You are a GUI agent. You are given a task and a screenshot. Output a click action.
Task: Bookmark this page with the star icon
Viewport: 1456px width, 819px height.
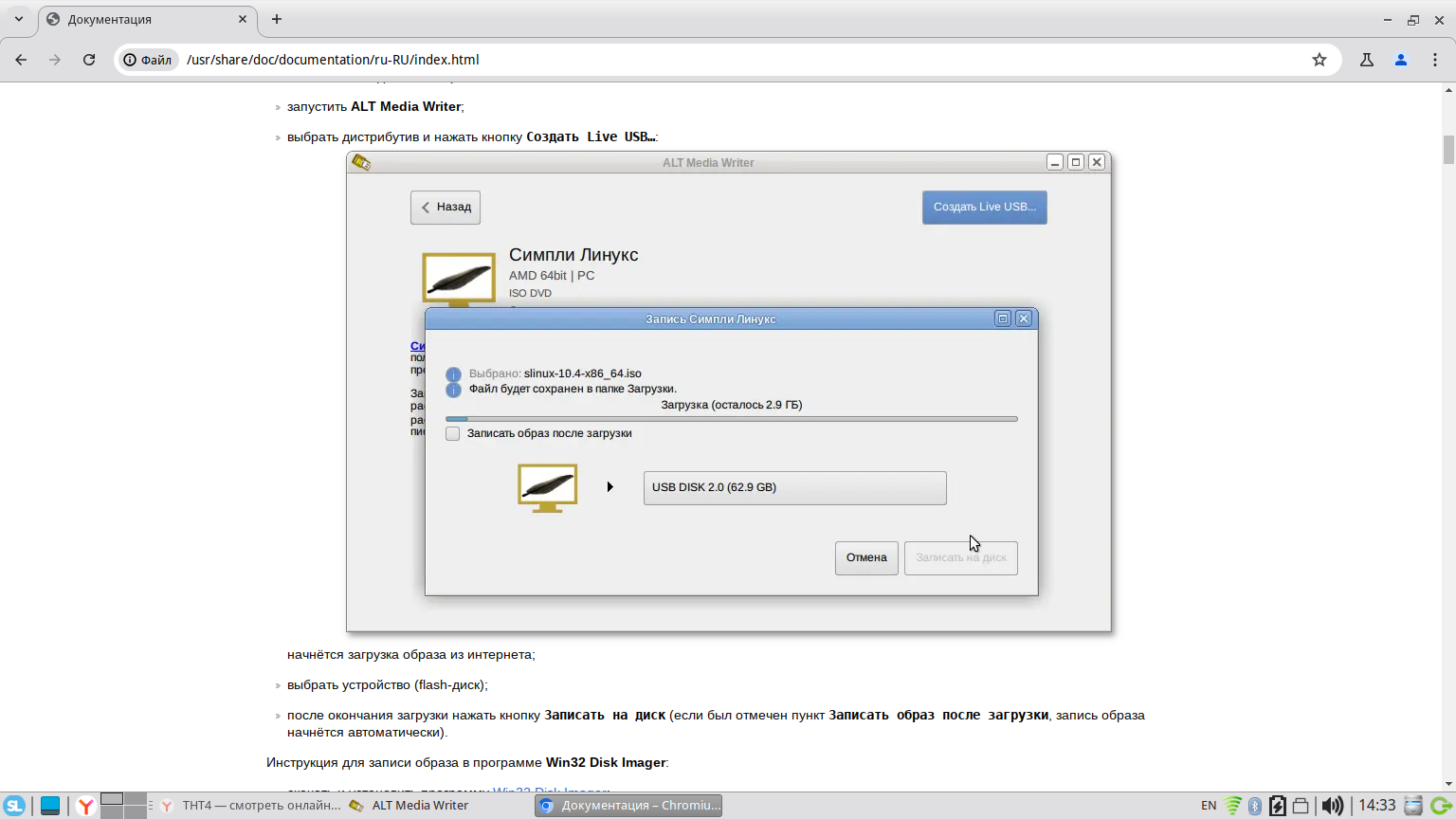[x=1319, y=60]
